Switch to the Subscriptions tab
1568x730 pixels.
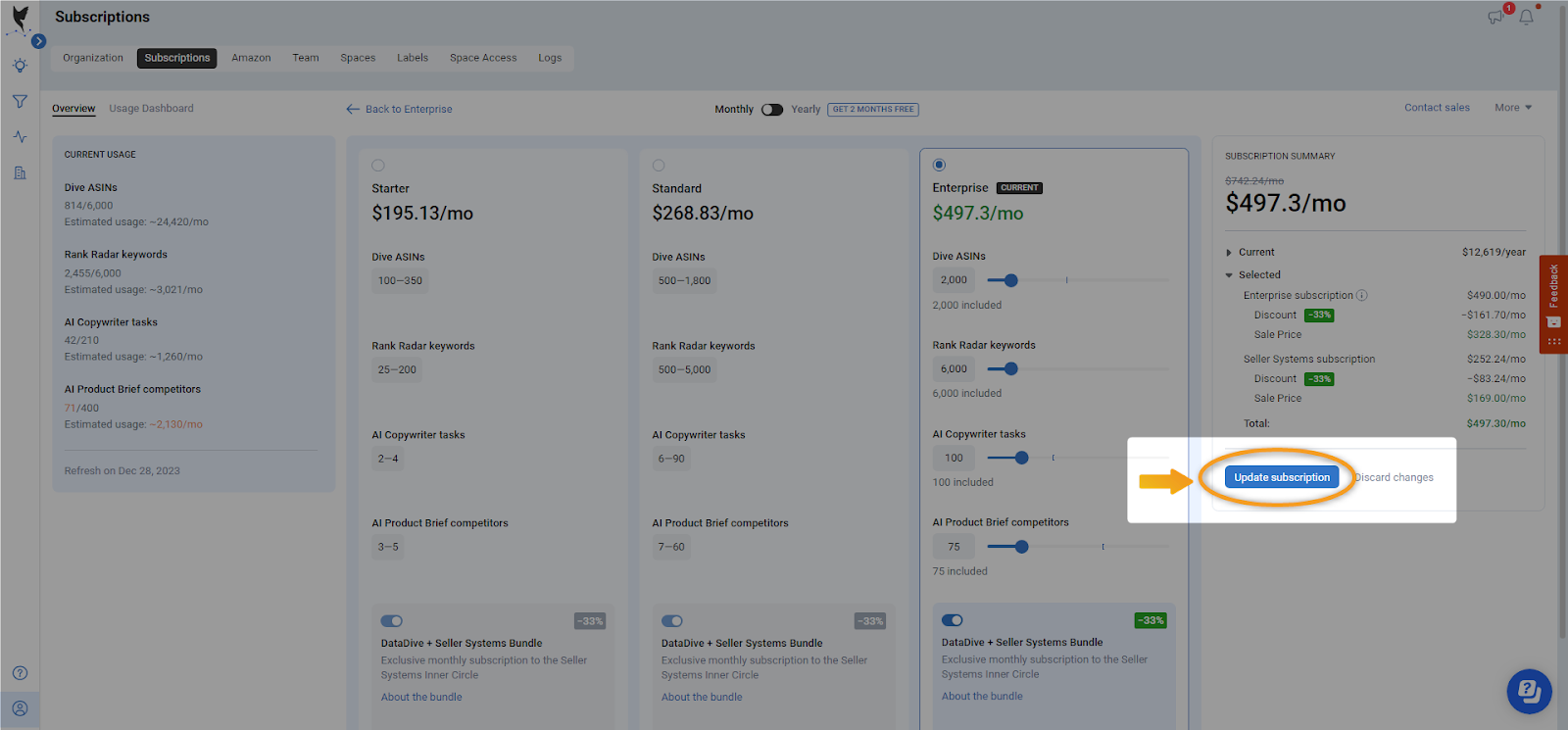tap(177, 58)
